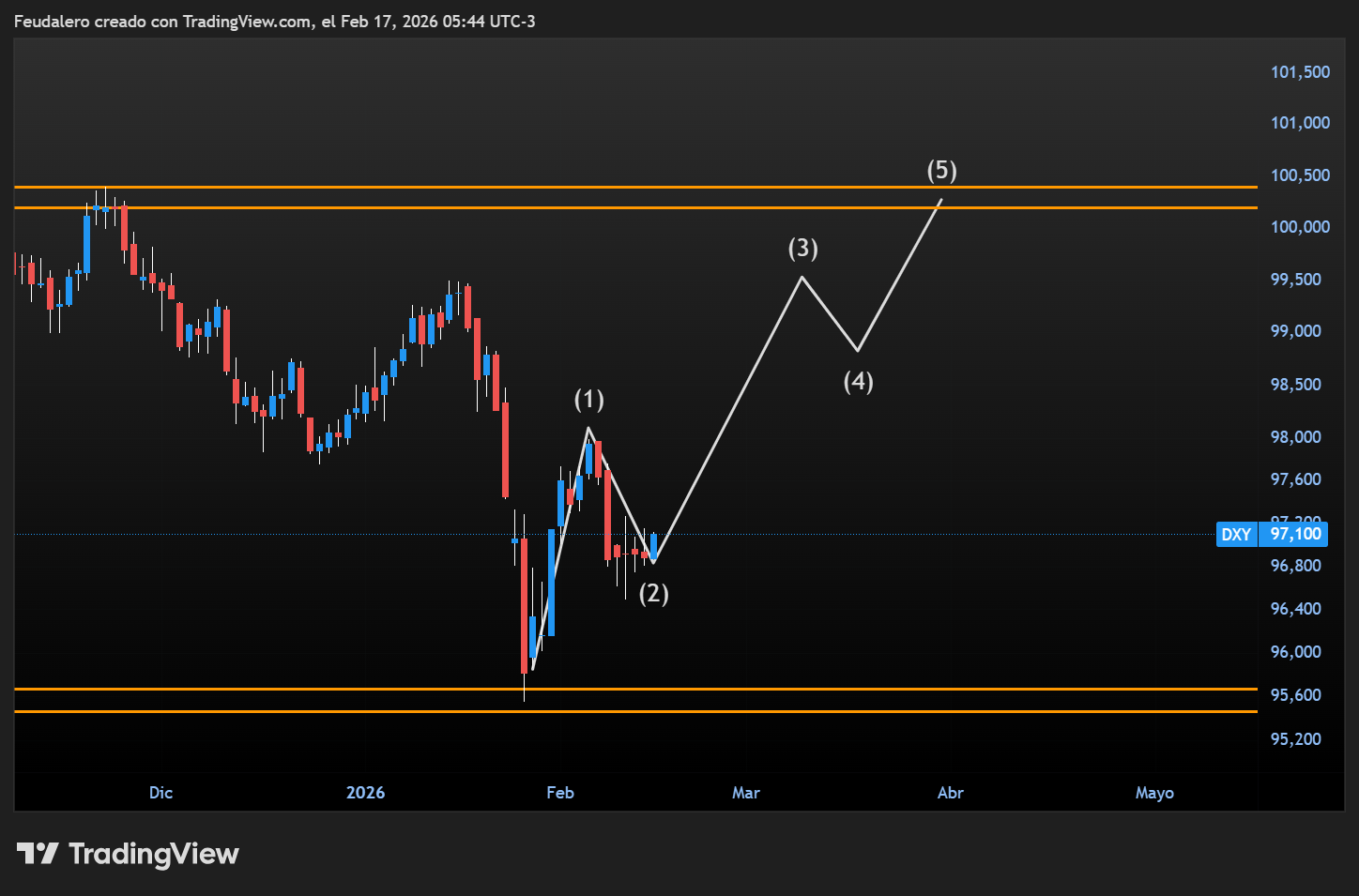Click the wave (3) label
The image size is (1359, 896).
coord(802,248)
